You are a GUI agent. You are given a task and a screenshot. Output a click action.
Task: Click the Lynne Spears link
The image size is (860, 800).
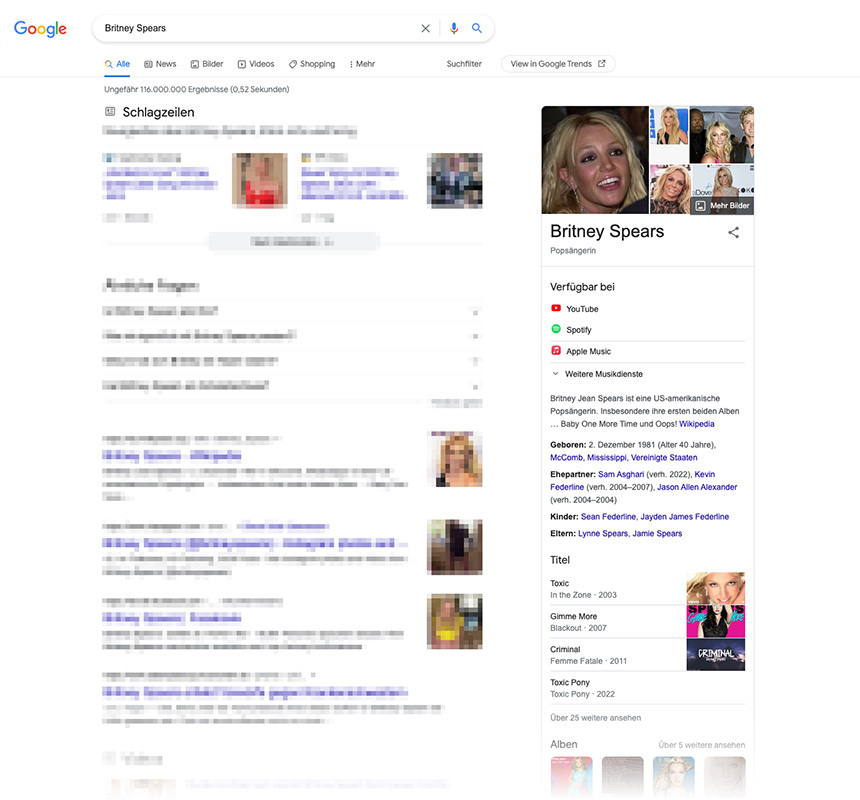603,534
